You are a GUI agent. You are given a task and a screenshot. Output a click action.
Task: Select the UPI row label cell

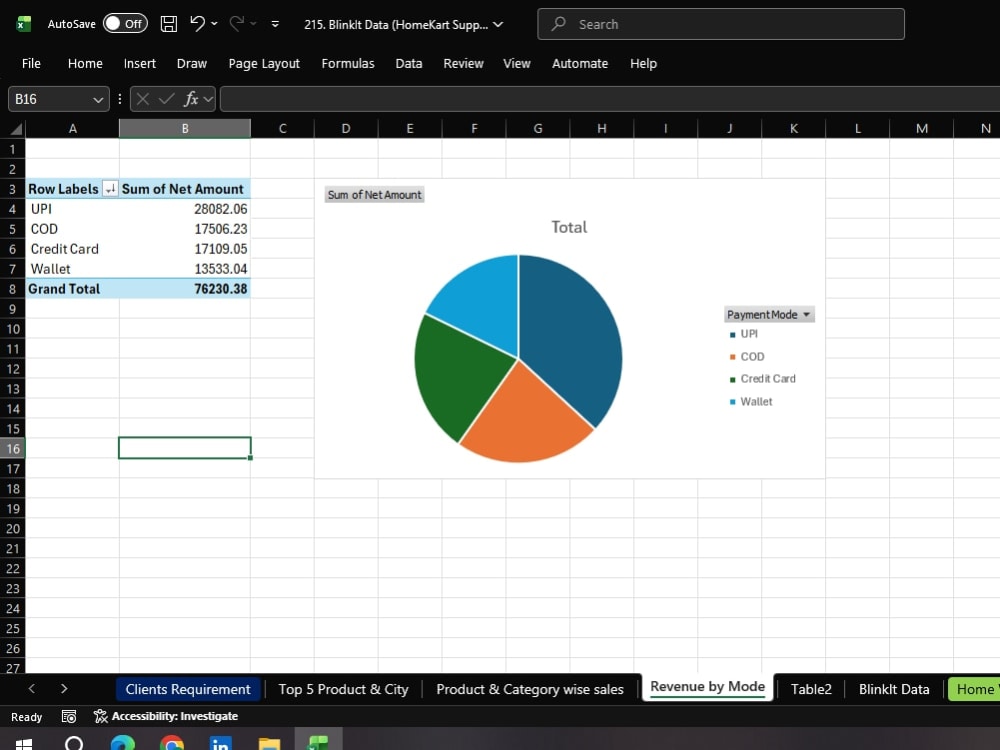pyautogui.click(x=72, y=209)
